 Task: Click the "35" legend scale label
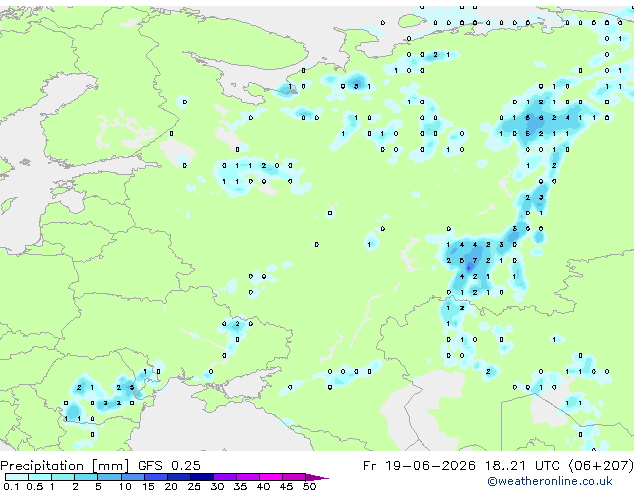tap(240, 486)
